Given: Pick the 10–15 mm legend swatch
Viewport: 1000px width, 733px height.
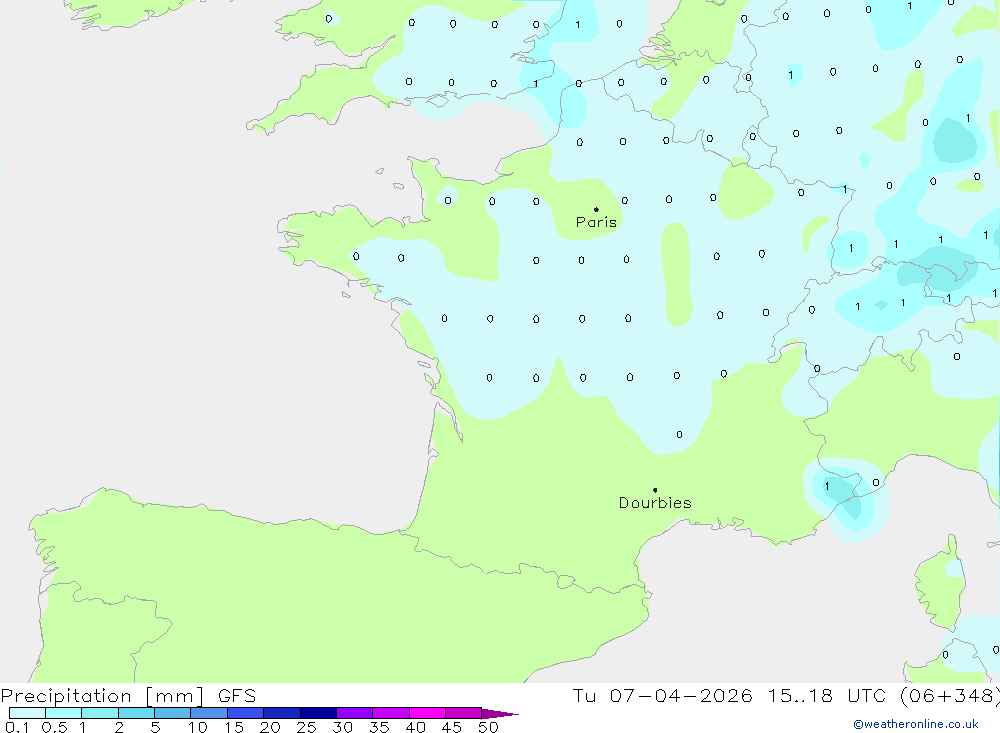Looking at the screenshot, I should 209,713.
